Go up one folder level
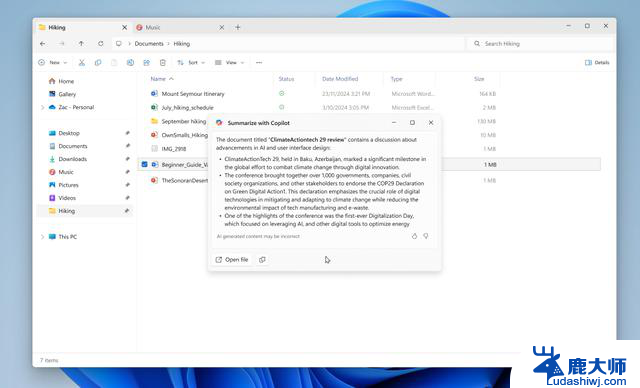The height and width of the screenshot is (388, 640). click(81, 44)
